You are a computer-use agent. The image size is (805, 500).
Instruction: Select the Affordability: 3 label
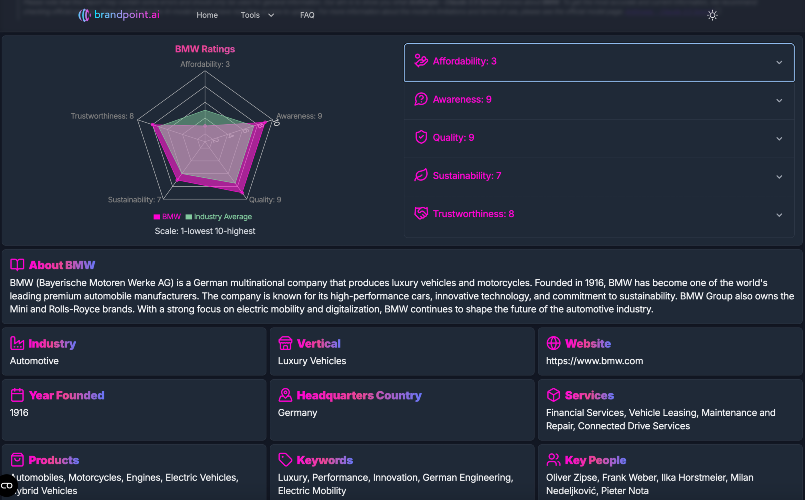pyautogui.click(x=465, y=61)
